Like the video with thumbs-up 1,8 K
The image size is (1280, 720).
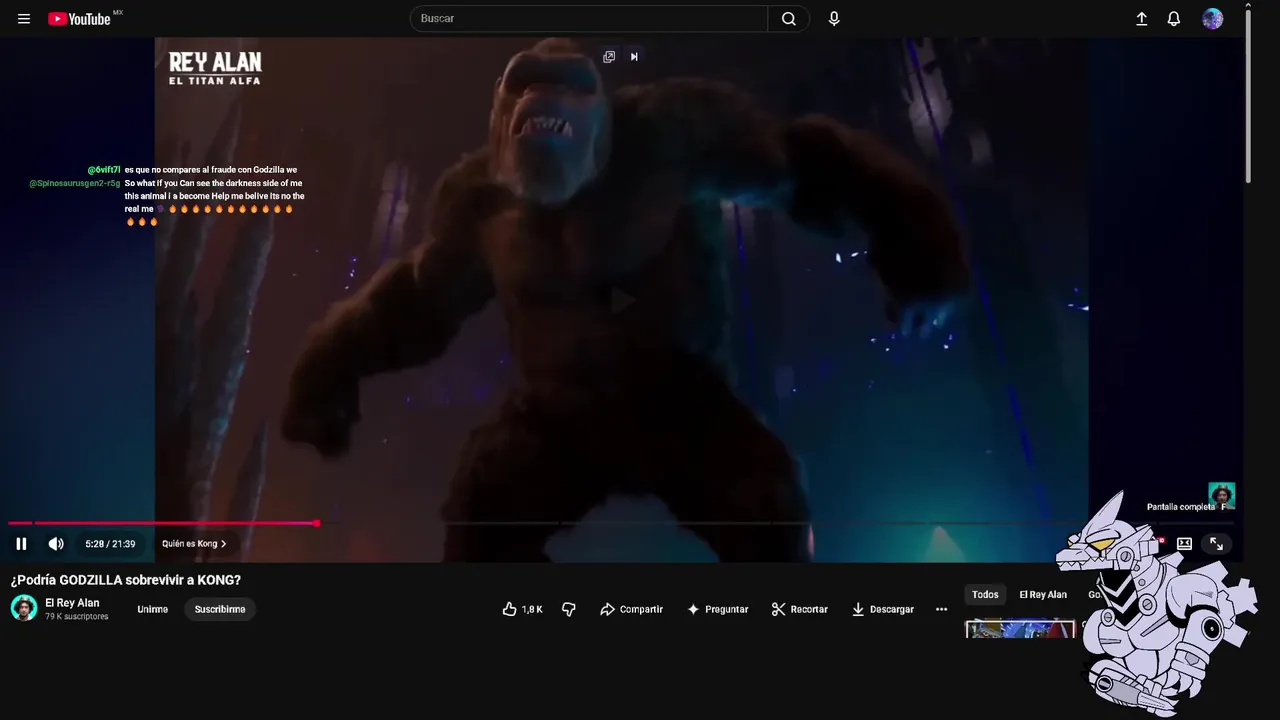(x=522, y=609)
